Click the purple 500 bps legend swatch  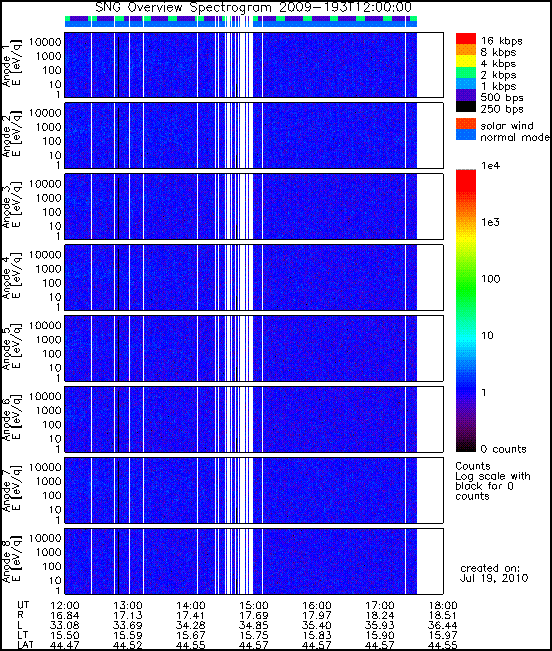pyautogui.click(x=466, y=95)
